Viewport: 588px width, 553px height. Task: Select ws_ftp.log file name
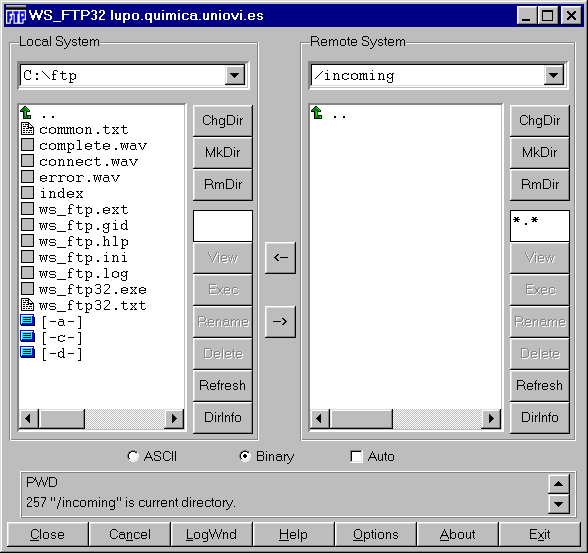pos(84,274)
